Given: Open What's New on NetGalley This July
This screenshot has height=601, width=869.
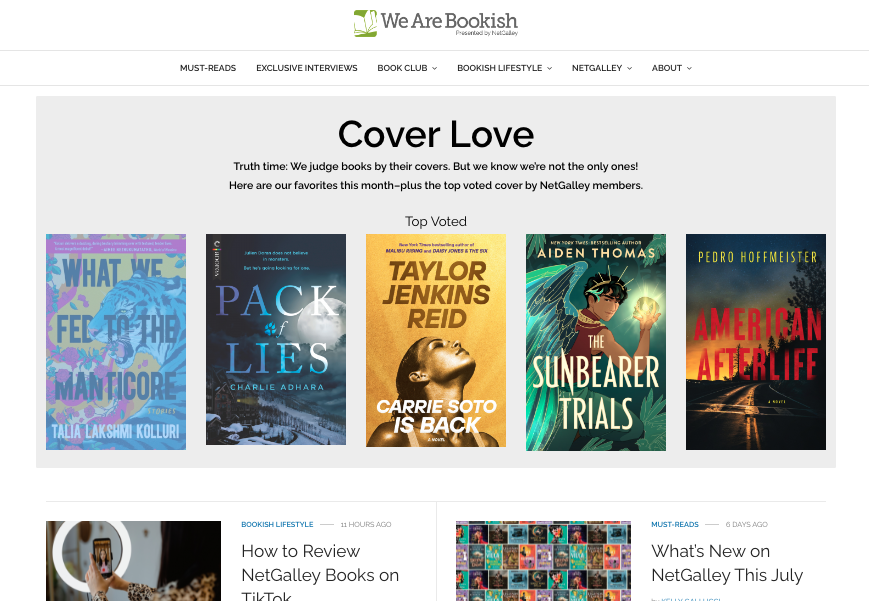Looking at the screenshot, I should tap(727, 563).
